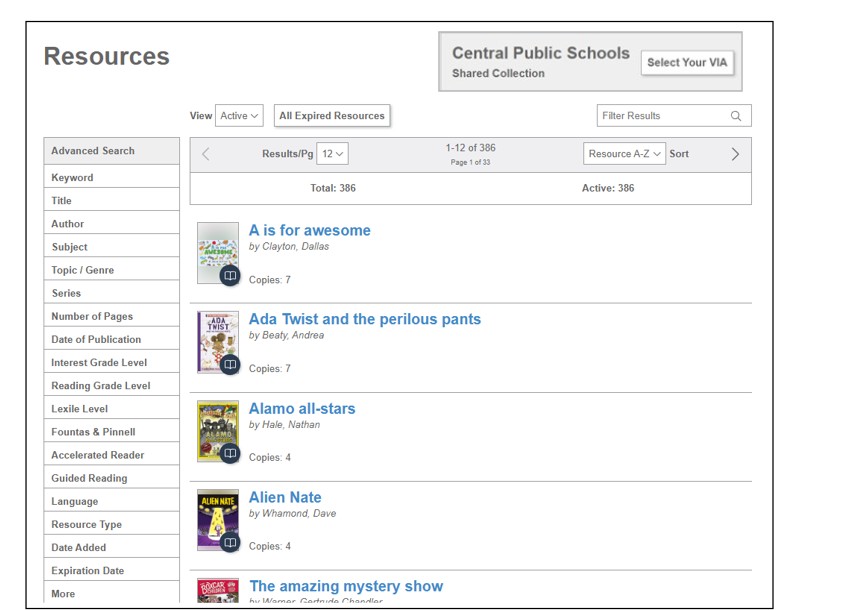853x610 pixels.
Task: Click the Select Your VIA button
Action: [687, 62]
